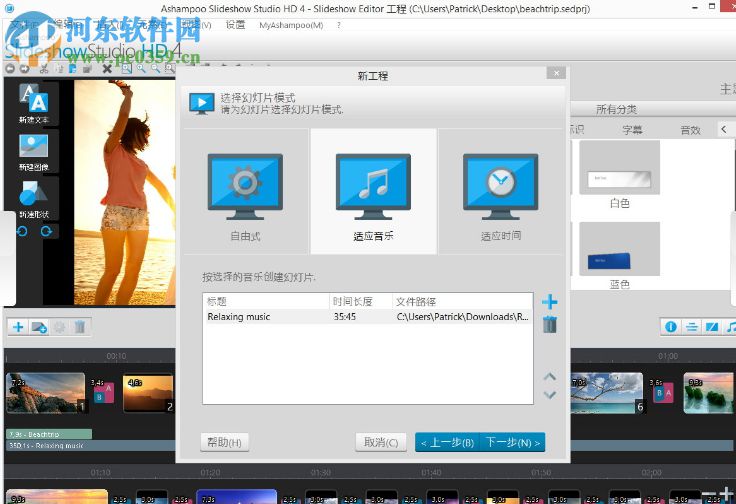The height and width of the screenshot is (504, 736).
Task: Select the Relaxing music row
Action: 368,317
